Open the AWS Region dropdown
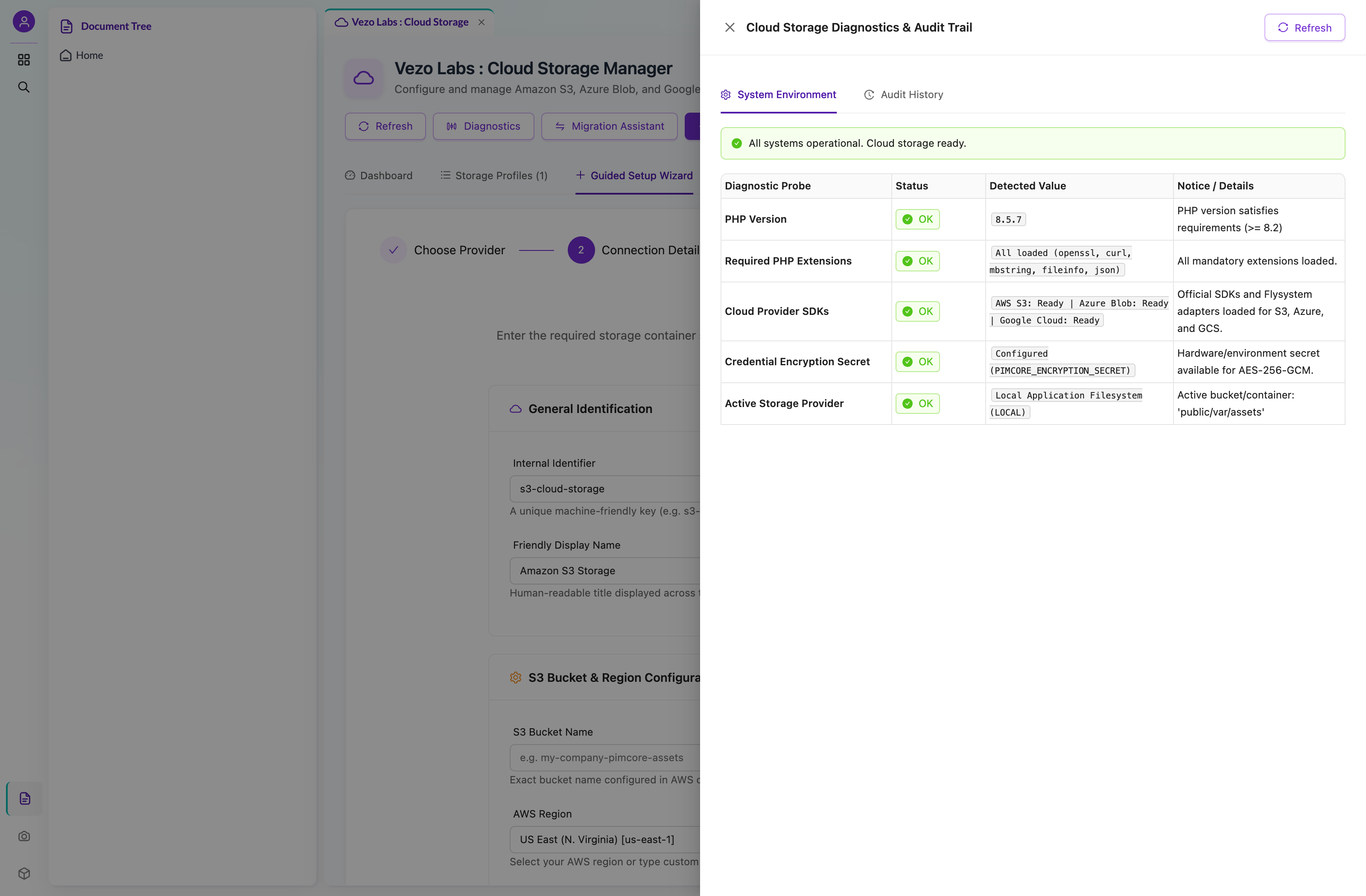 click(x=605, y=840)
